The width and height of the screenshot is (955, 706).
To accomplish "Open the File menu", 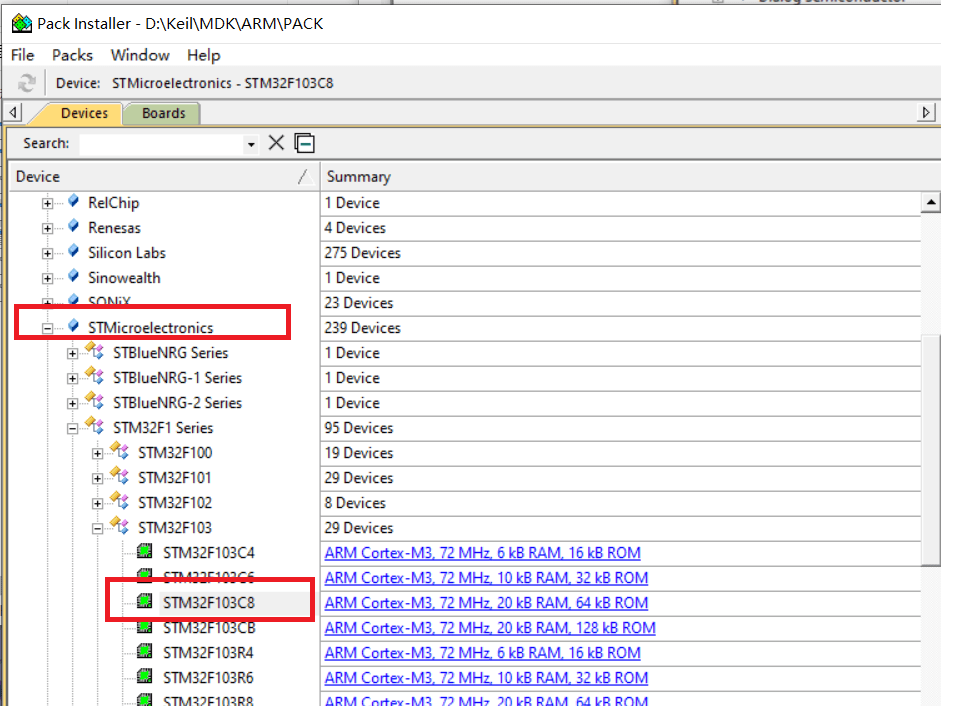I will [23, 55].
